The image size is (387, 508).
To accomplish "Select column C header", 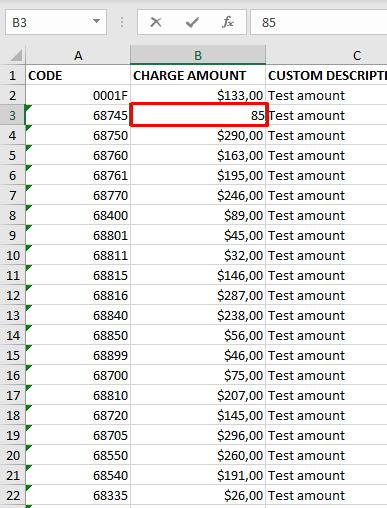I will click(326, 55).
